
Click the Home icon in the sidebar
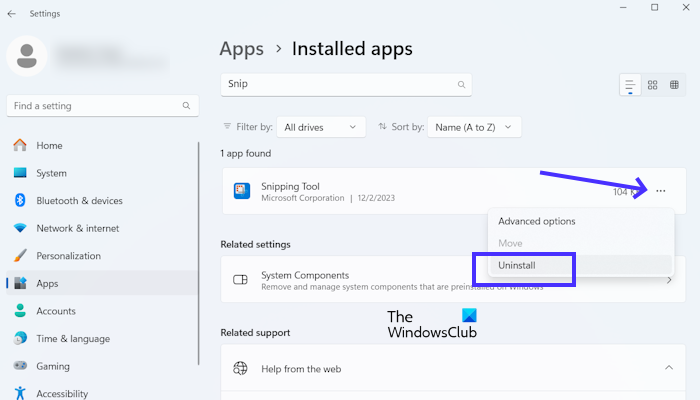[x=20, y=145]
